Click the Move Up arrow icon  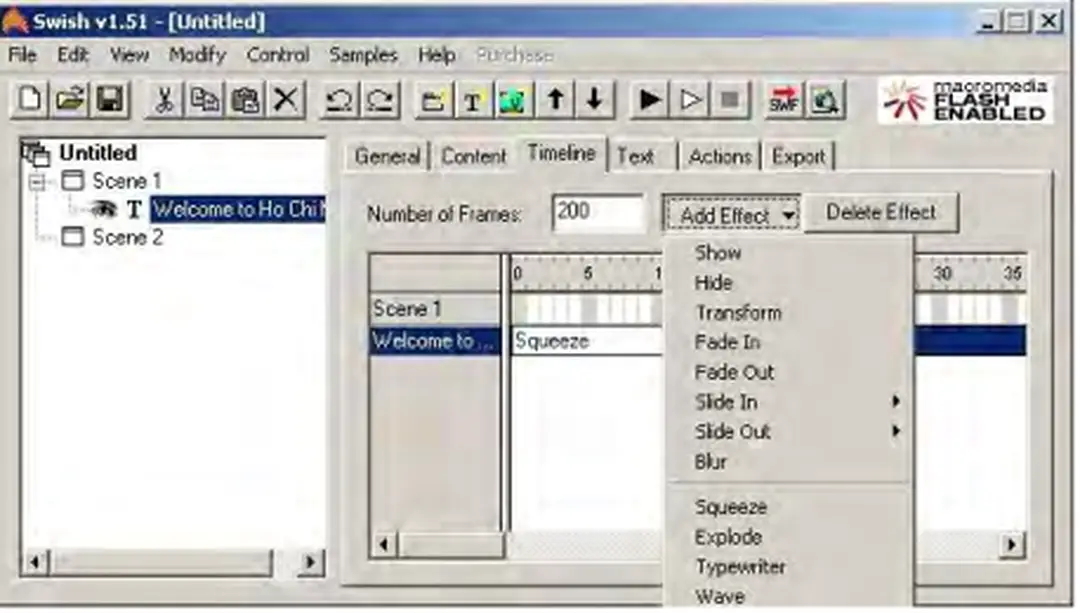[555, 100]
